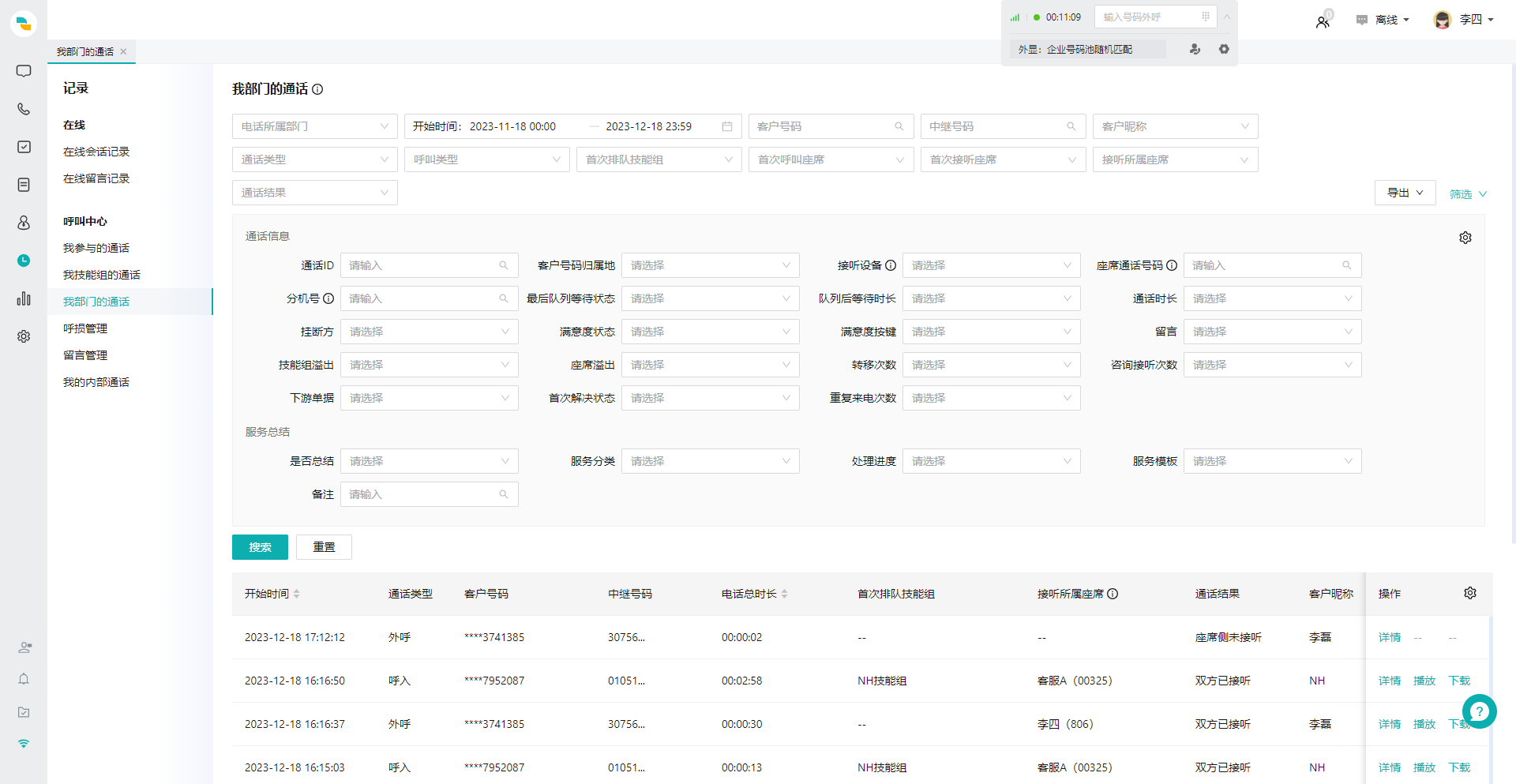Go to 在线留言记录
This screenshot has width=1516, height=784.
tap(96, 178)
